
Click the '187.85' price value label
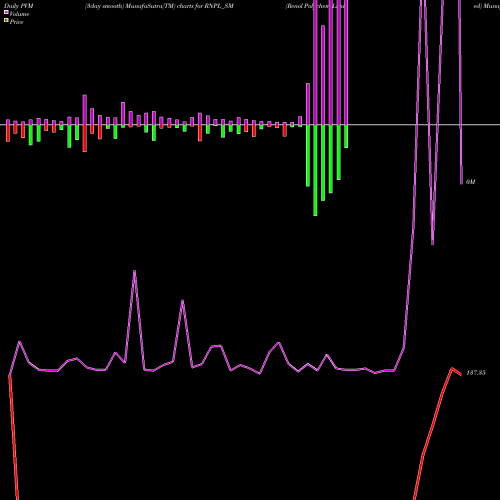[x=476, y=373]
